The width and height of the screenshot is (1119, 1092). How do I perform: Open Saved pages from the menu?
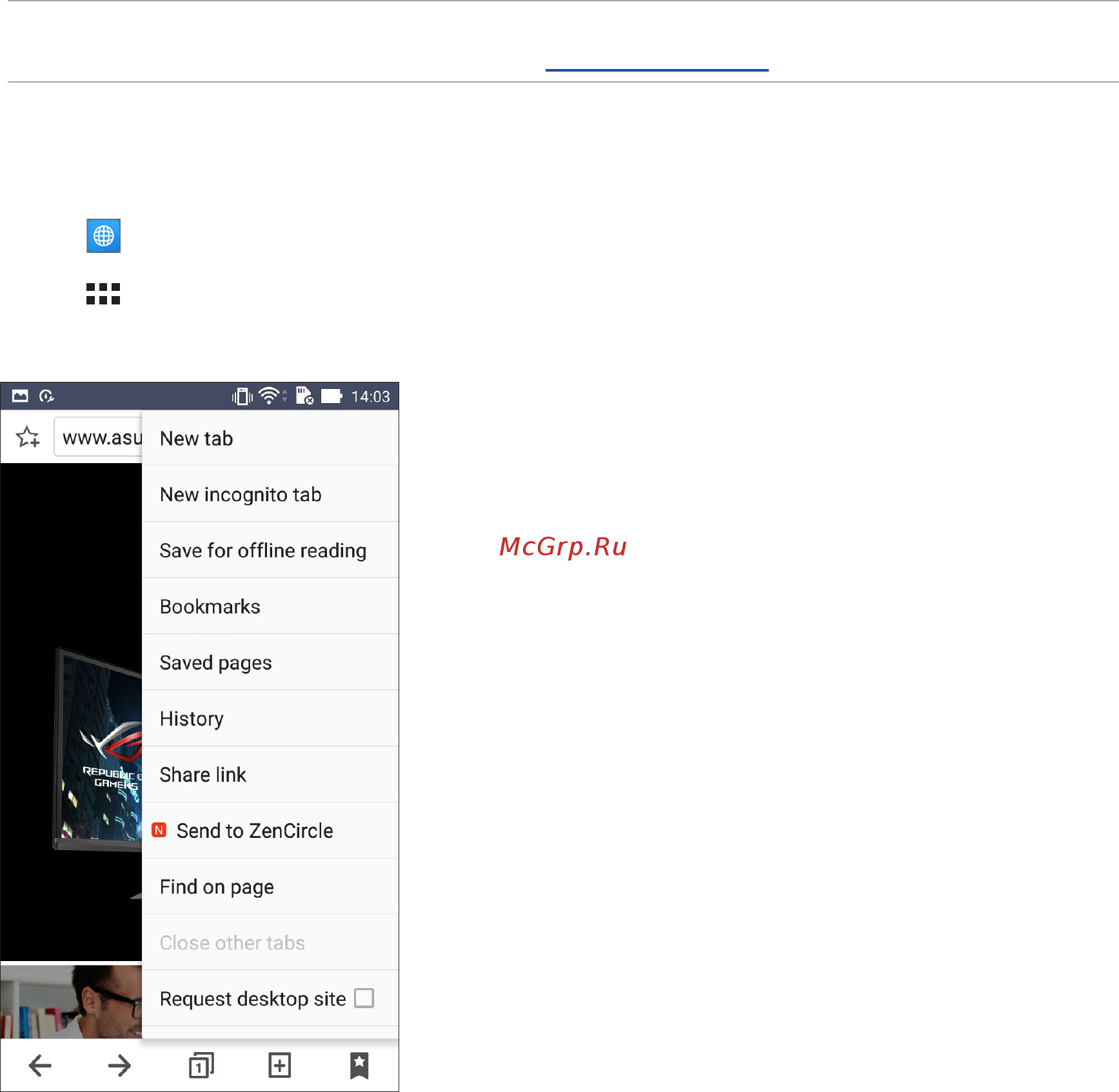click(270, 662)
